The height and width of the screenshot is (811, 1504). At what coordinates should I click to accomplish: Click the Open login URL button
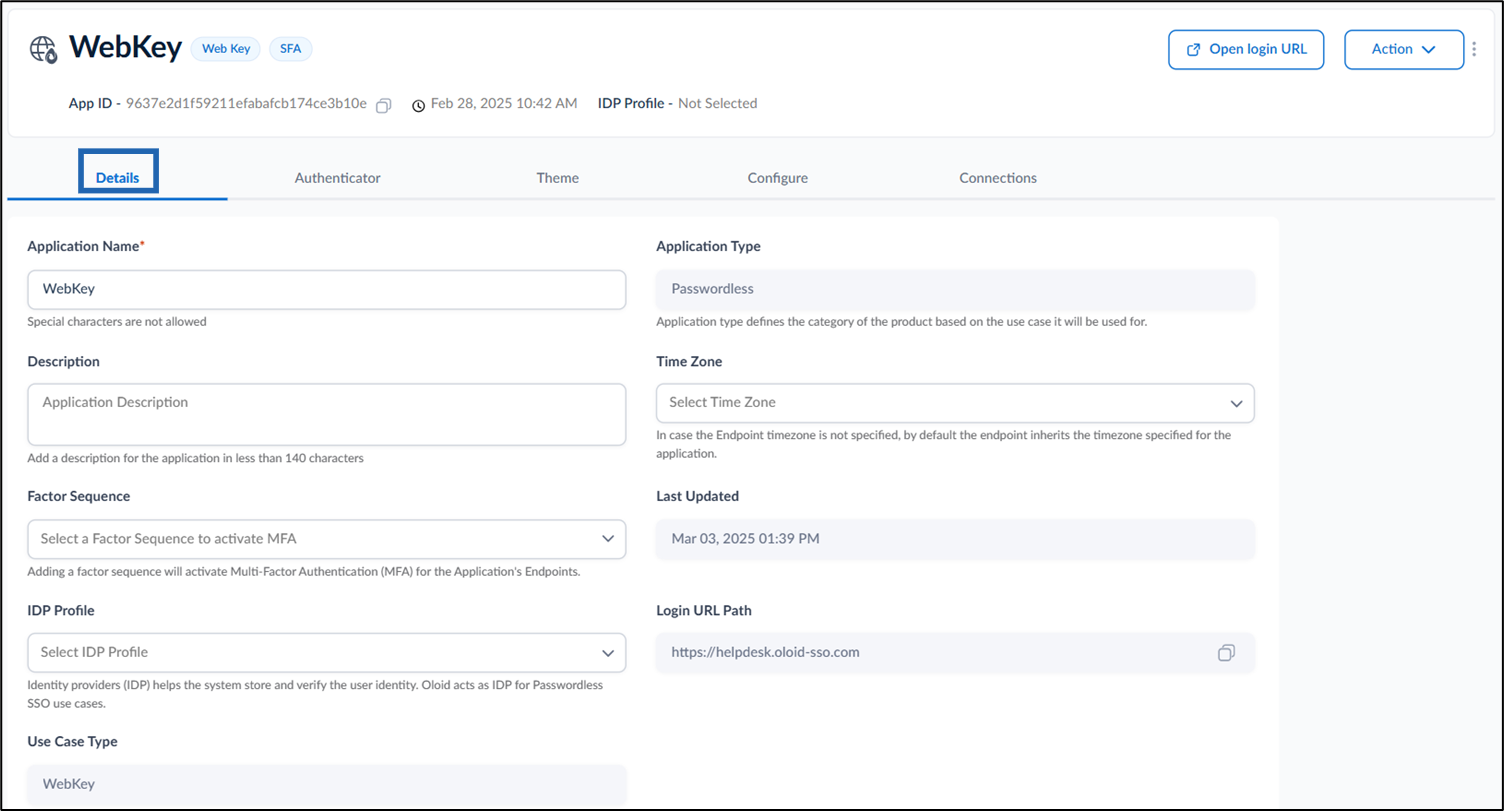(1246, 49)
